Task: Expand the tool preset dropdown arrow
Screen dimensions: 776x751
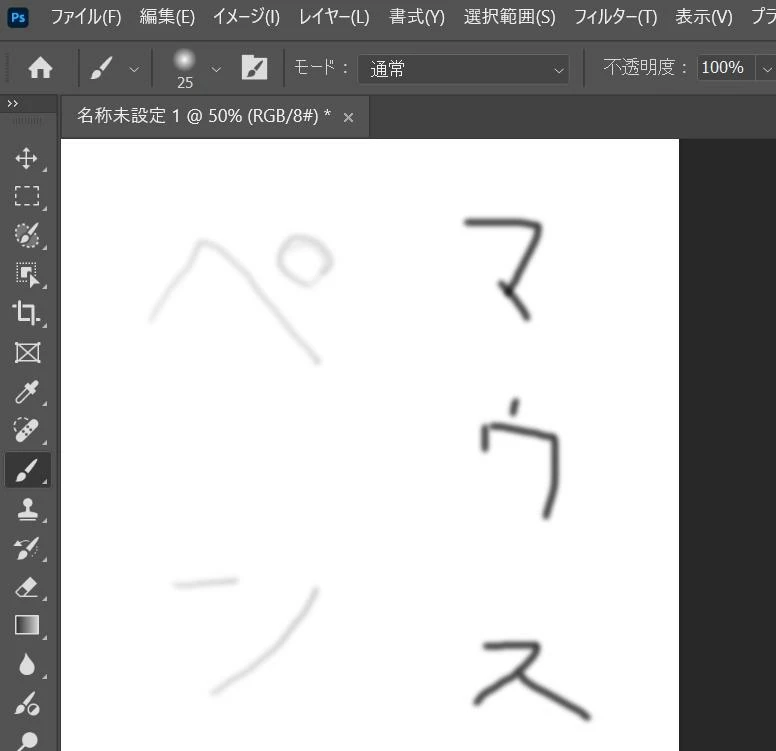Action: point(134,69)
